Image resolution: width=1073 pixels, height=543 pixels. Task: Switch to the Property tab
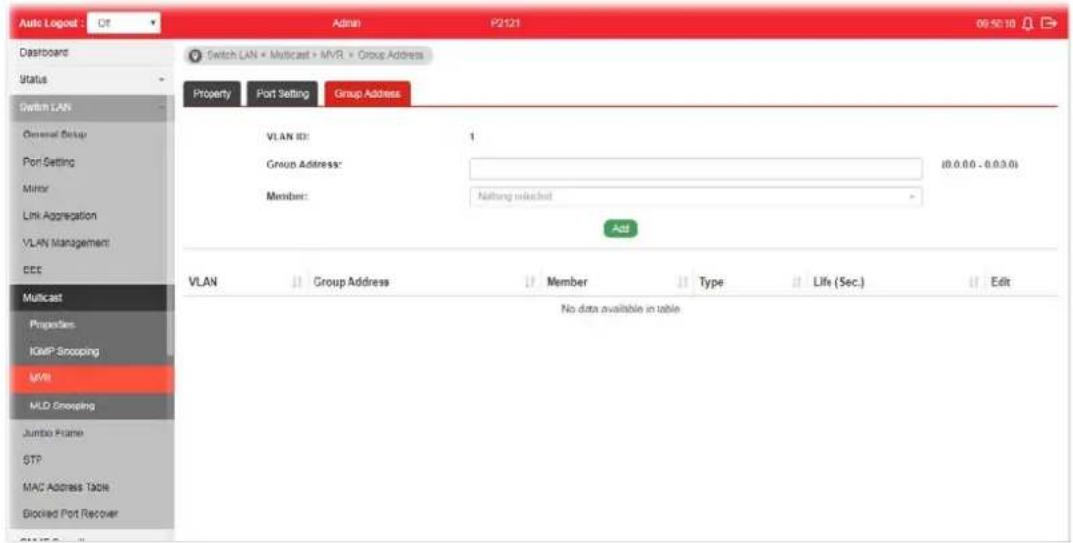pos(211,94)
